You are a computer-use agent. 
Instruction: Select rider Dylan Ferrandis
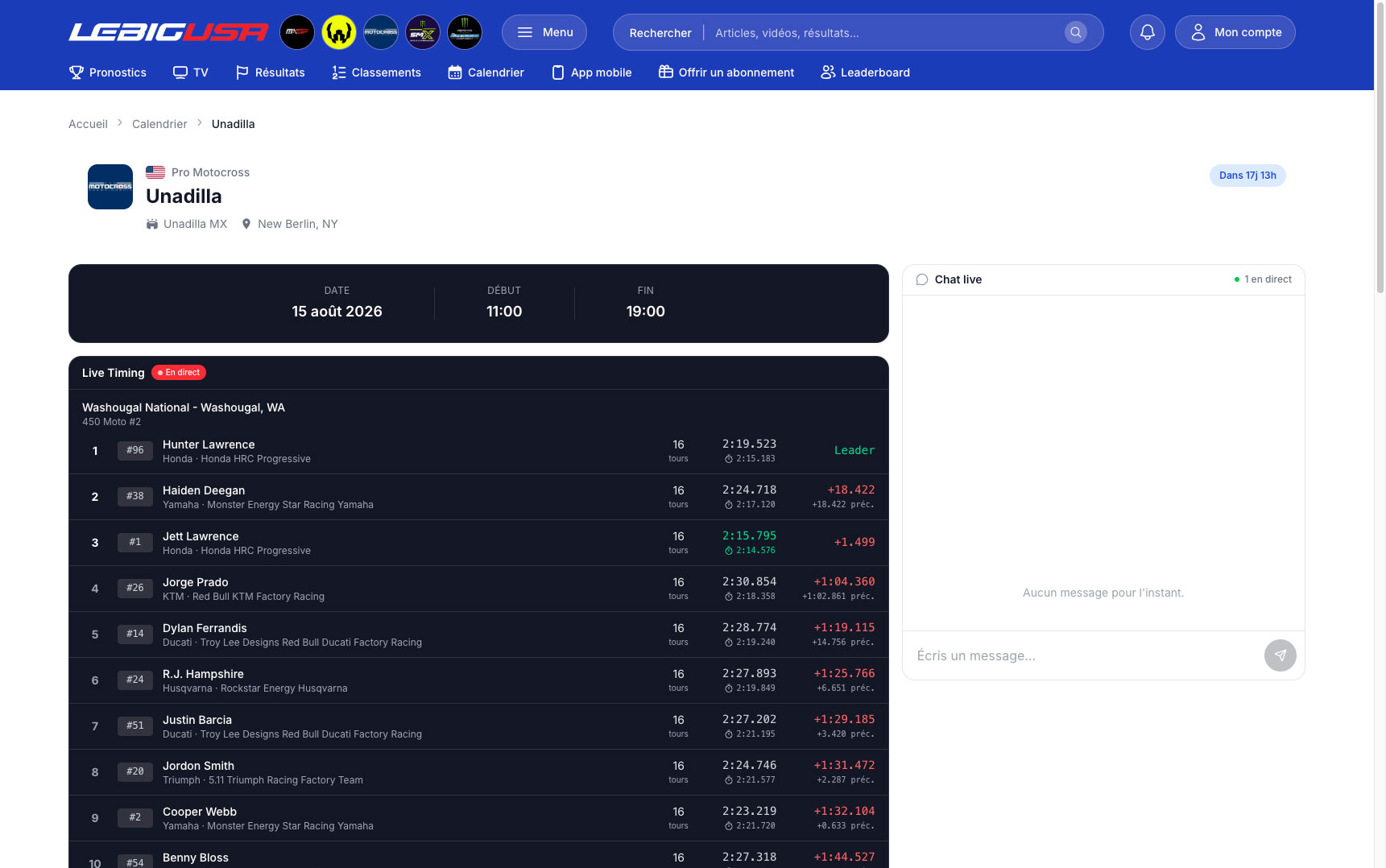coord(205,628)
